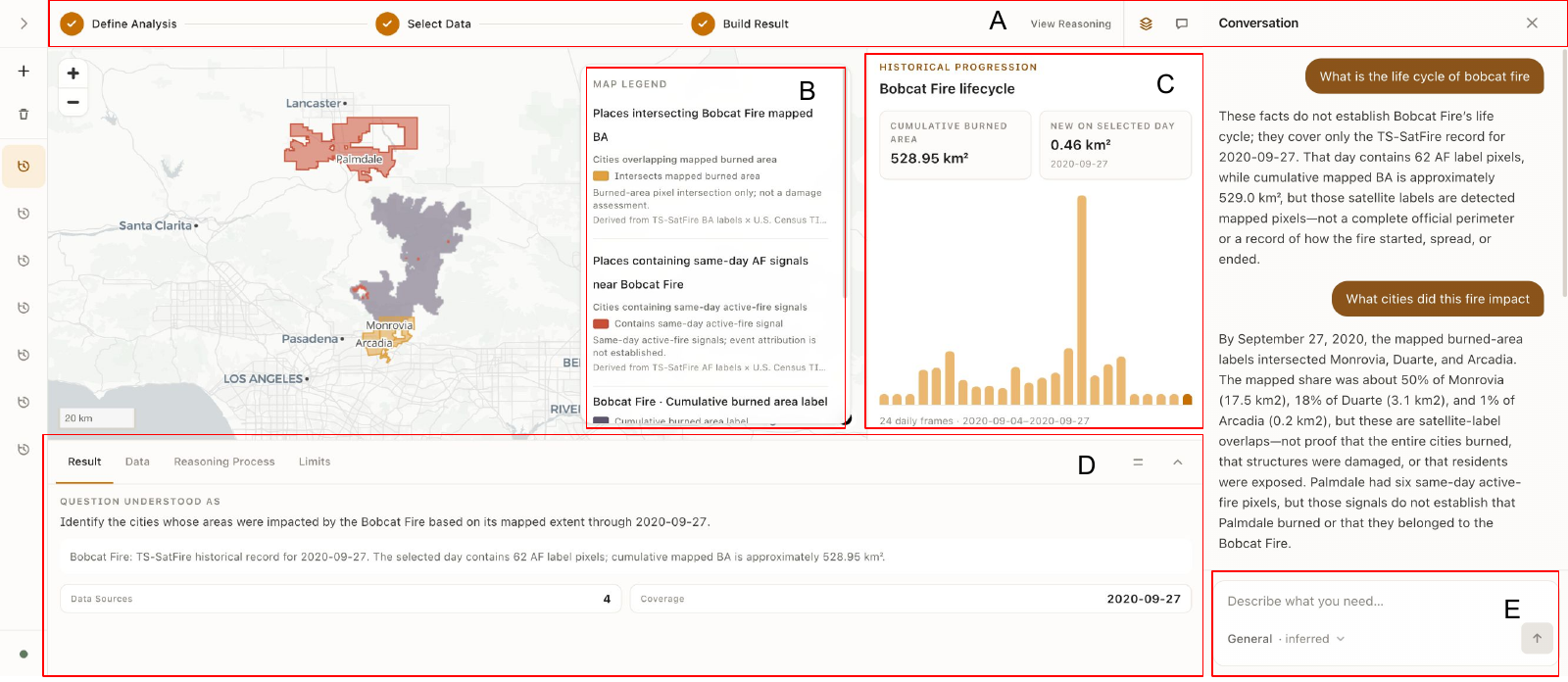Click the Bobcat Fire lifecycle chart title
Image resolution: width=1568 pixels, height=682 pixels.
point(947,89)
